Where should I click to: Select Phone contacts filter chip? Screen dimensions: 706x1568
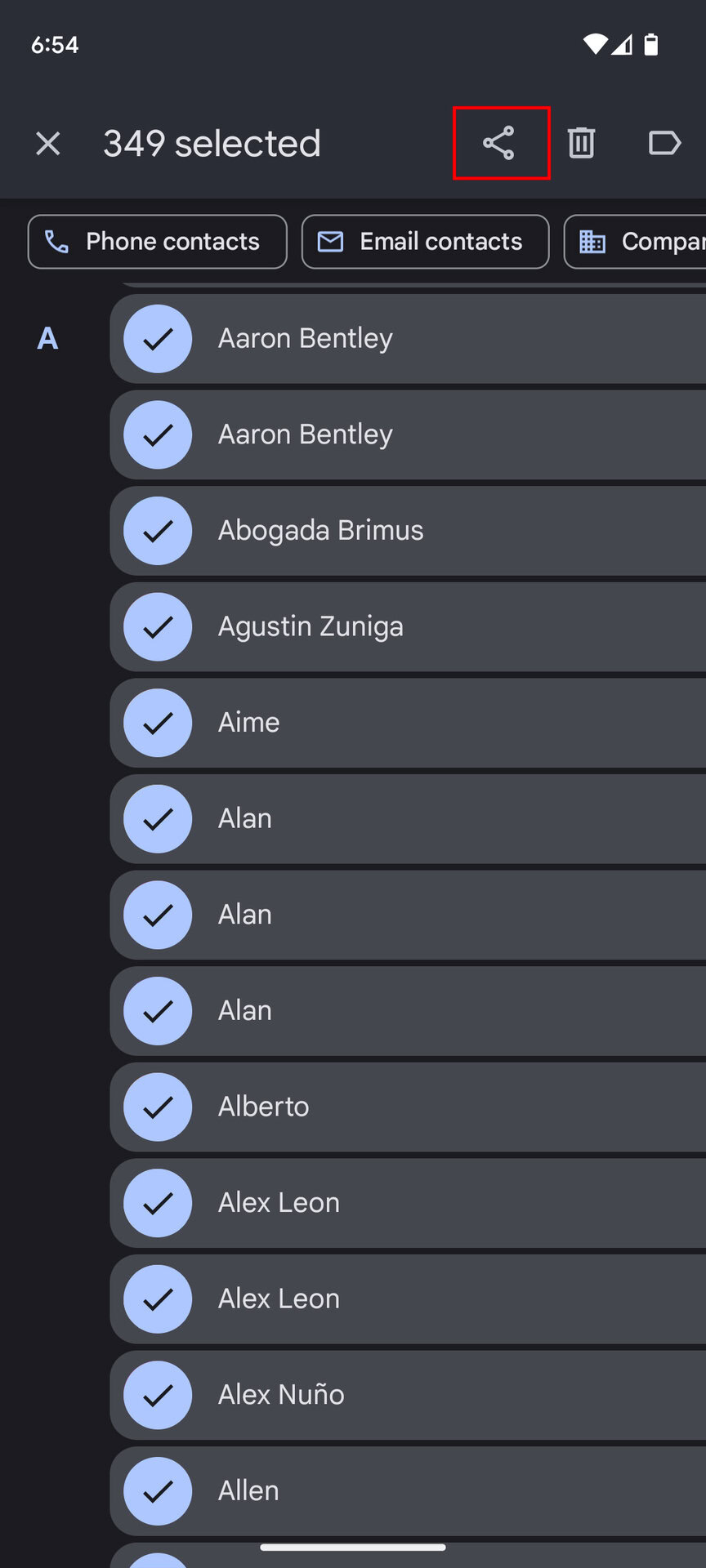tap(158, 242)
